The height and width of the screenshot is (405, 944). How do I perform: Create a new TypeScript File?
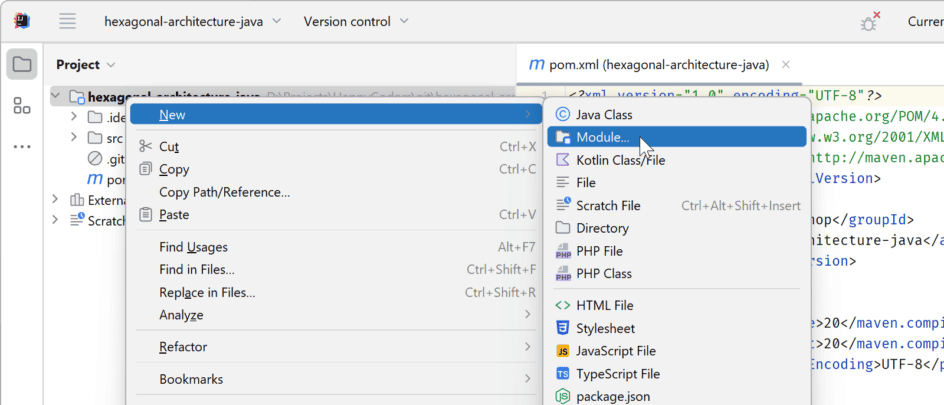point(618,374)
